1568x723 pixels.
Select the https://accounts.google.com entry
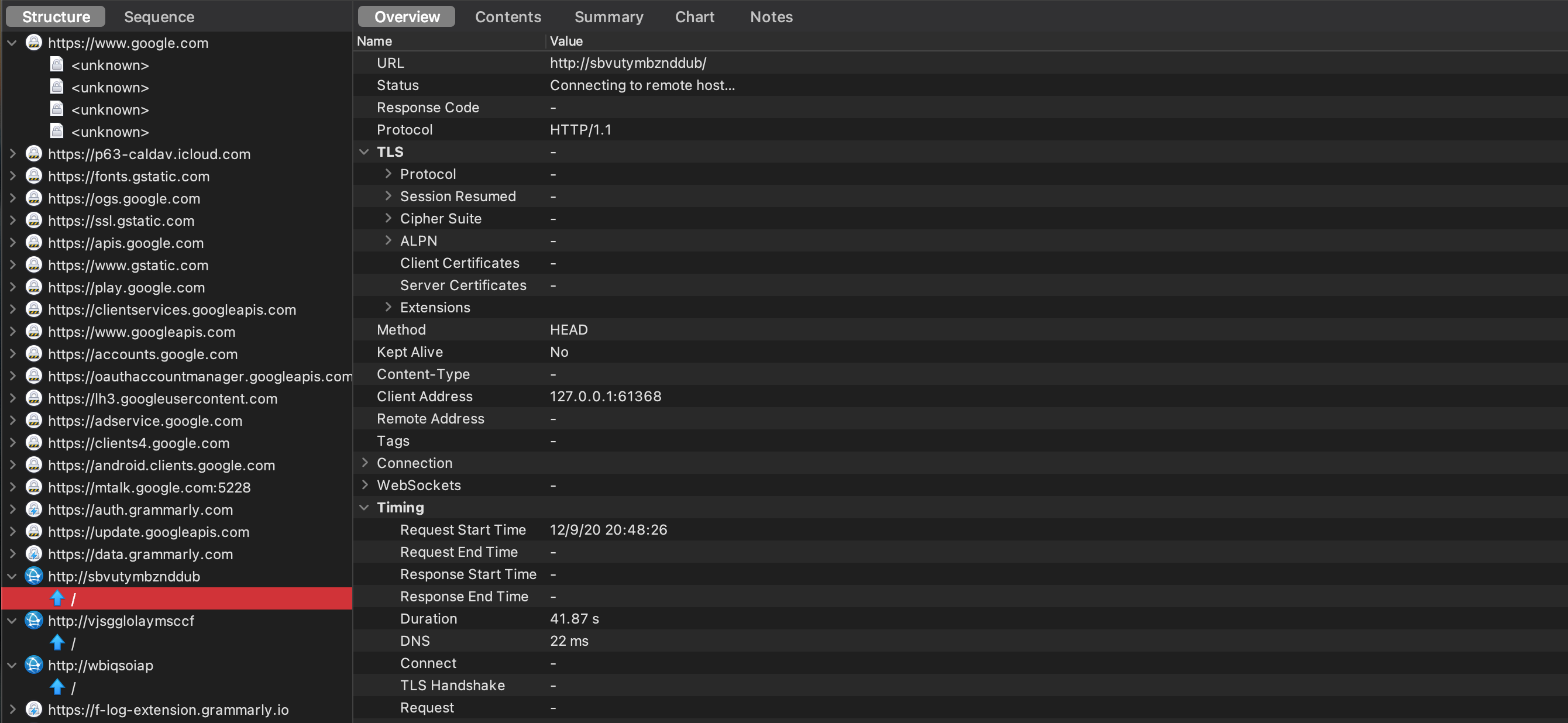[x=142, y=353]
